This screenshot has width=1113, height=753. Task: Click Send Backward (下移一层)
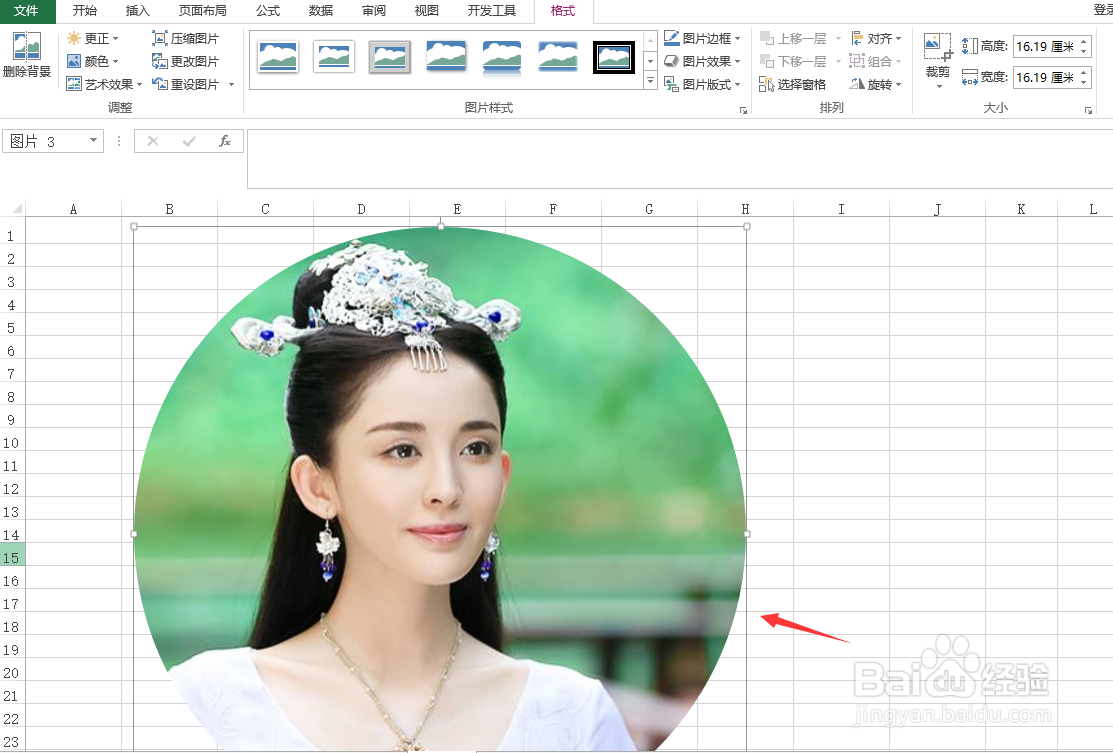[793, 61]
